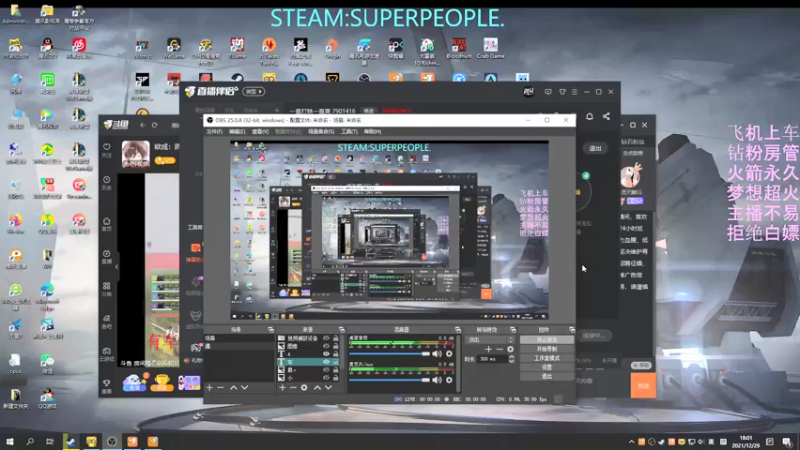Click mode dropdown pill next to 直播伴侣 logo
The height and width of the screenshot is (450, 800).
(x=254, y=92)
